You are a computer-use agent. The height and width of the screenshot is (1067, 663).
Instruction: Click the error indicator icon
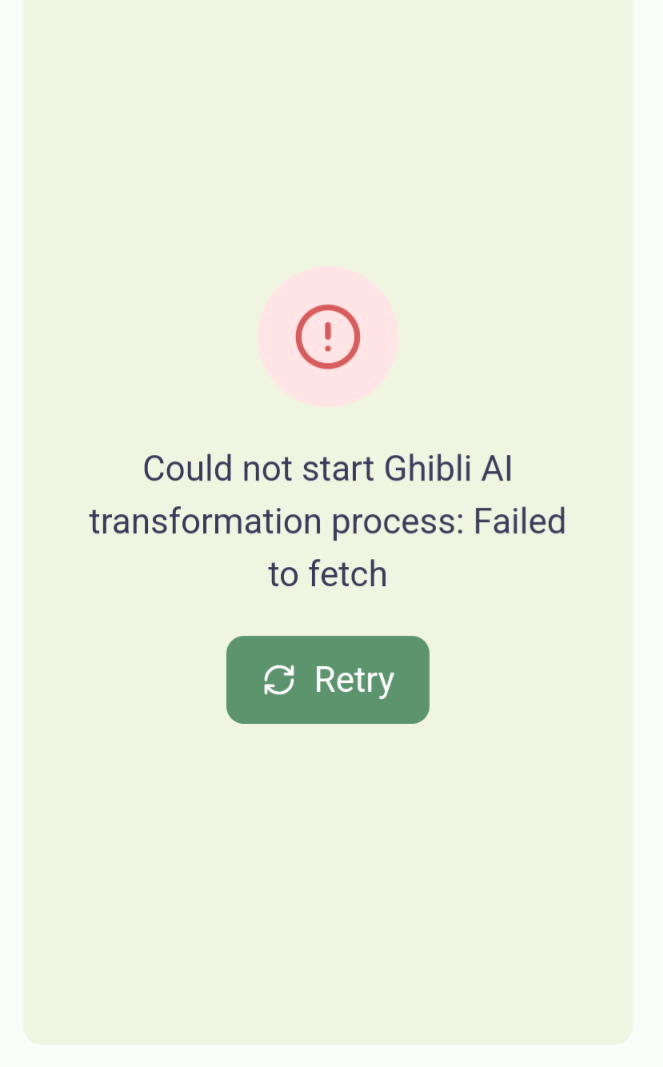pos(327,337)
